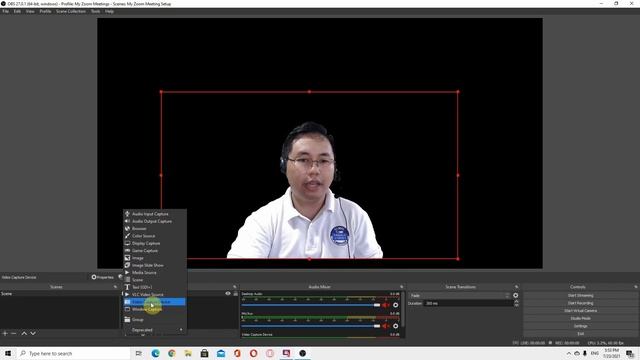Open Microsoft Edge from taskbar
This screenshot has width=640, height=360.
coord(156,353)
